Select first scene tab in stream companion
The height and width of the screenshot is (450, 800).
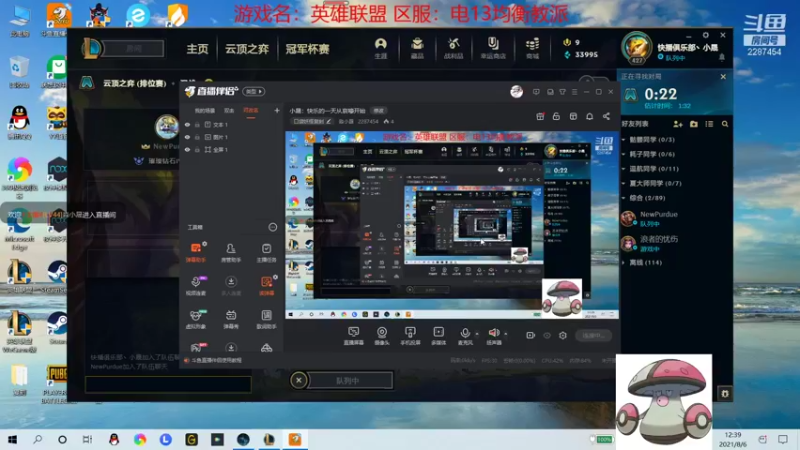click(x=205, y=111)
